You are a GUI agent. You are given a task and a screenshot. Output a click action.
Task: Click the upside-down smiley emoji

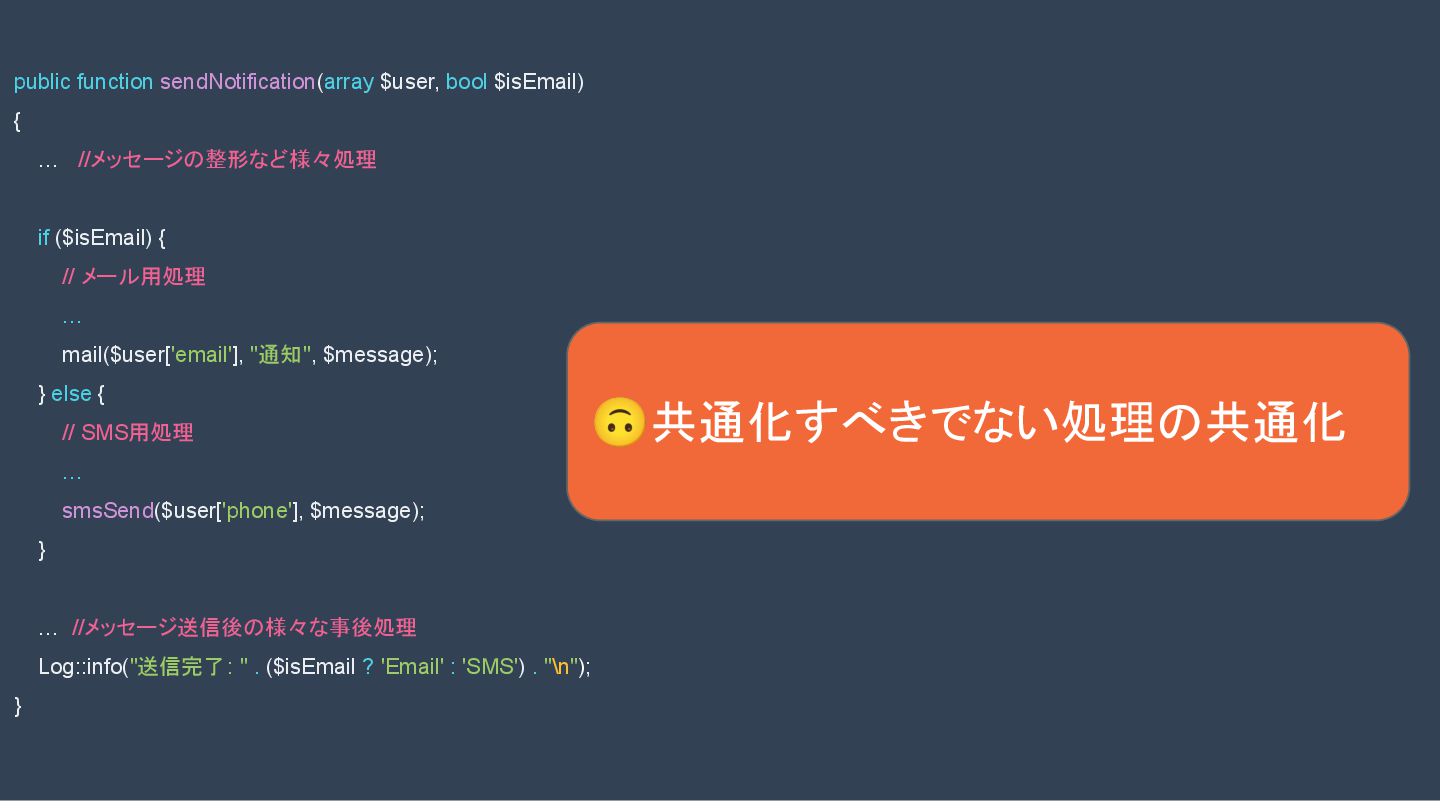tap(619, 422)
